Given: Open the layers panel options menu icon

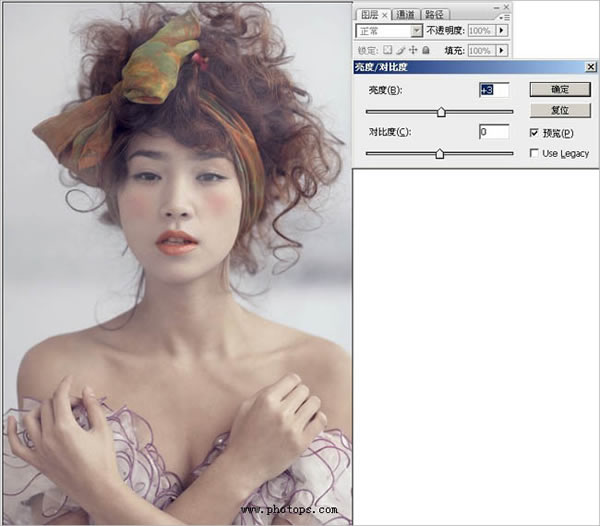Looking at the screenshot, I should 505,17.
